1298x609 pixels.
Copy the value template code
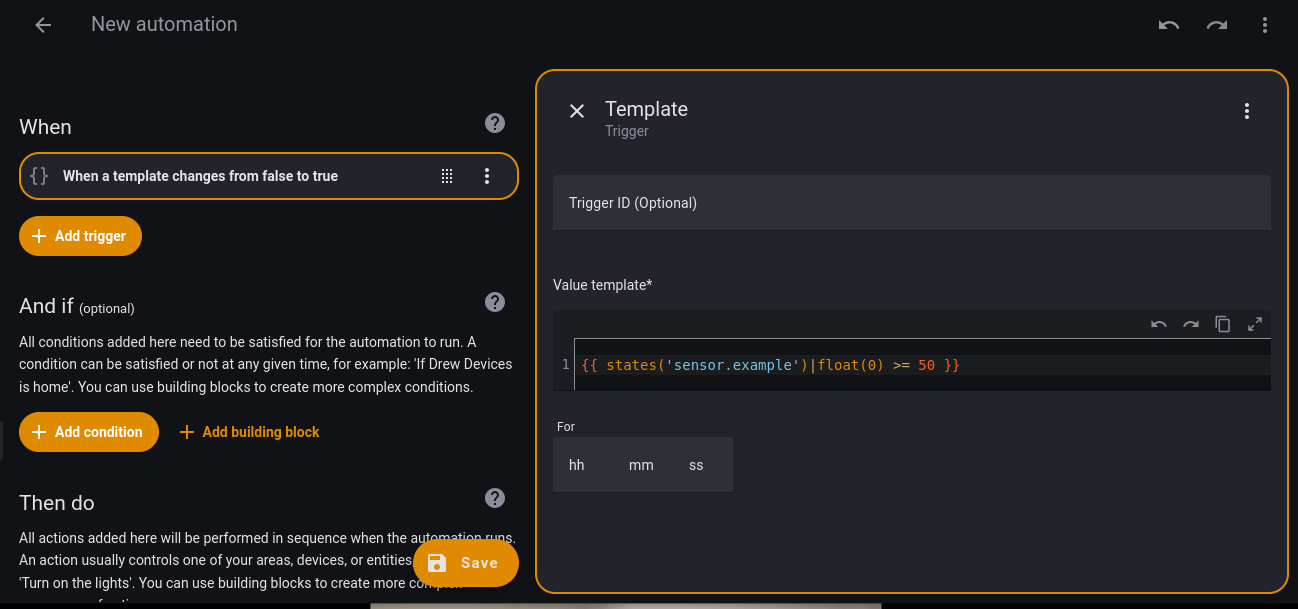1222,324
